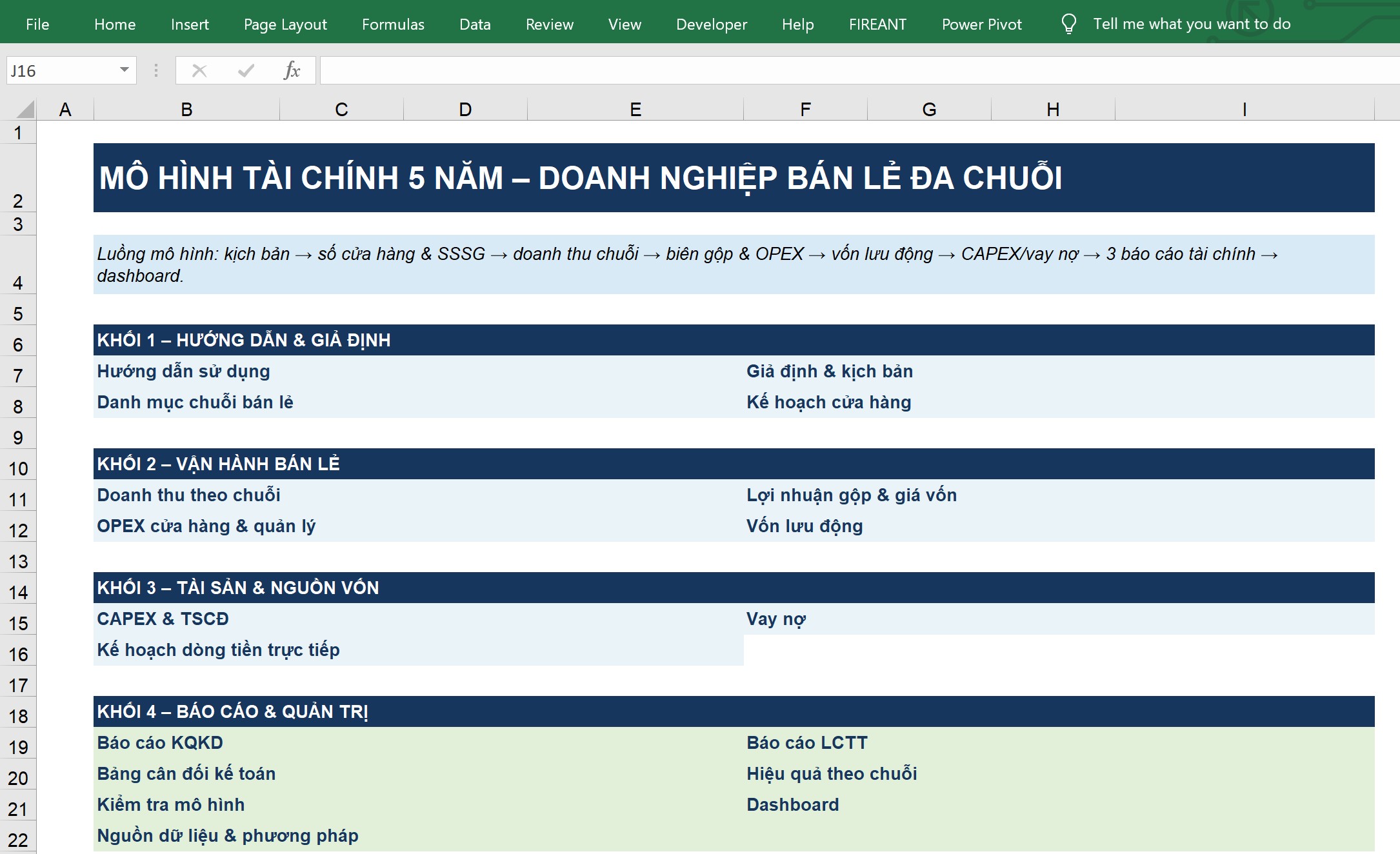Open the 'Báo cáo LCTT' link
Image resolution: width=1400 pixels, height=854 pixels.
(x=807, y=743)
